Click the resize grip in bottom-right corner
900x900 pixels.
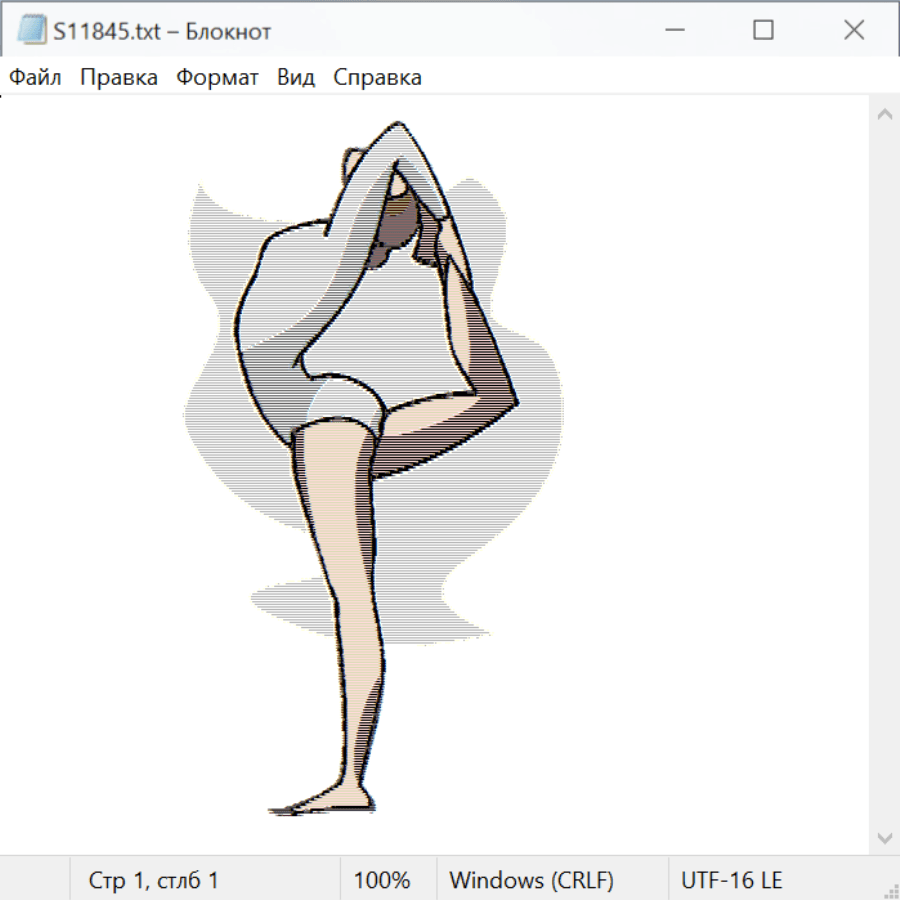click(x=890, y=890)
